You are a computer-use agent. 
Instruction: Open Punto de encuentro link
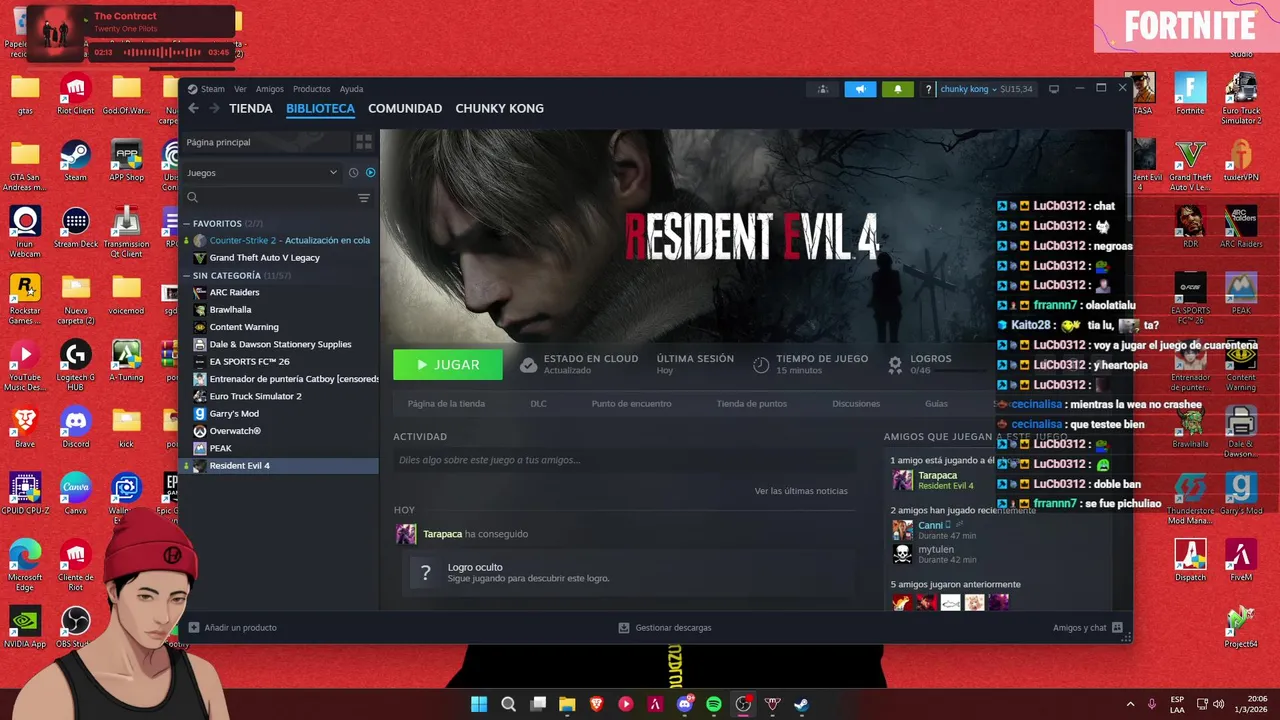[x=631, y=404]
